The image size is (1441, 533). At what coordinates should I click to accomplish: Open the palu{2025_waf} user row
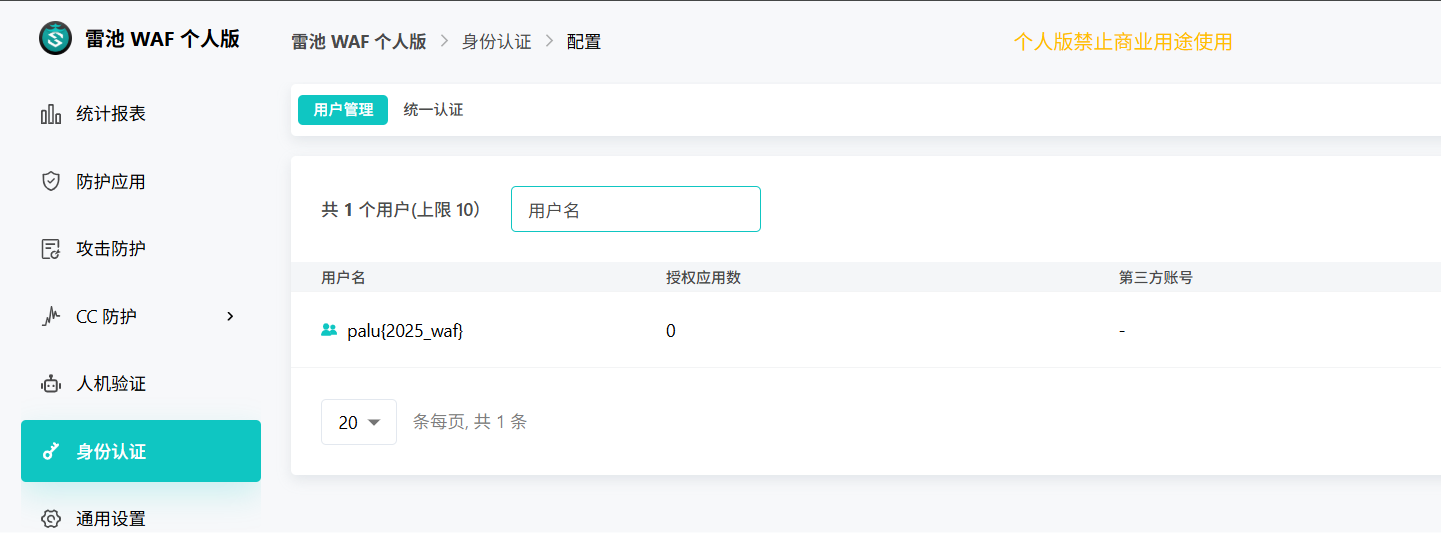[x=866, y=330]
